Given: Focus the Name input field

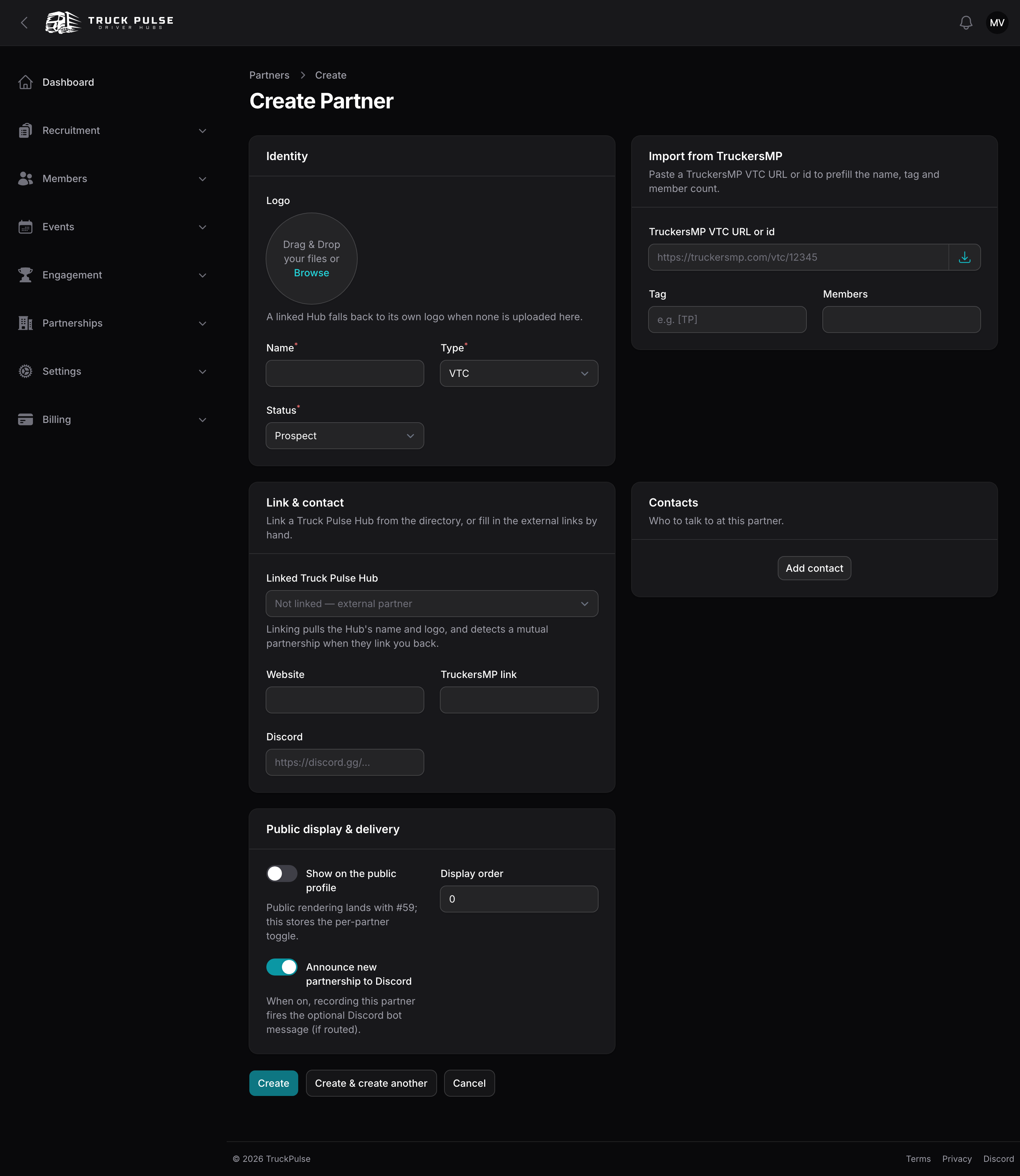Looking at the screenshot, I should (x=344, y=373).
